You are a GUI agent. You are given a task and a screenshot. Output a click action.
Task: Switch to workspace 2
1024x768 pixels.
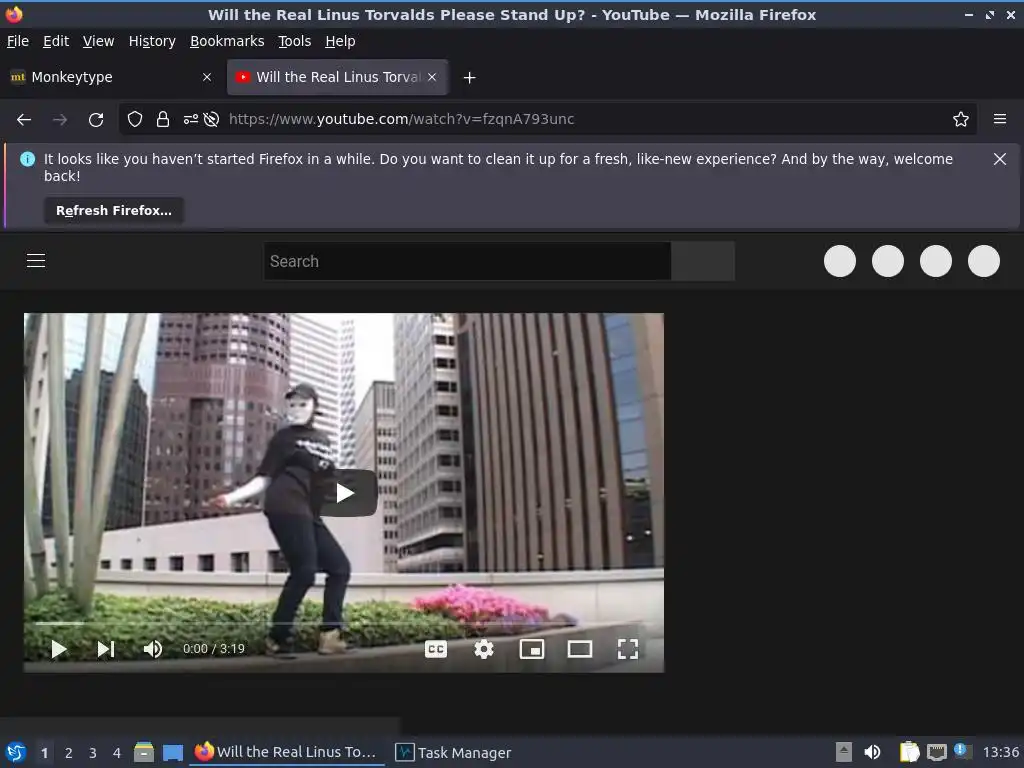coord(69,753)
